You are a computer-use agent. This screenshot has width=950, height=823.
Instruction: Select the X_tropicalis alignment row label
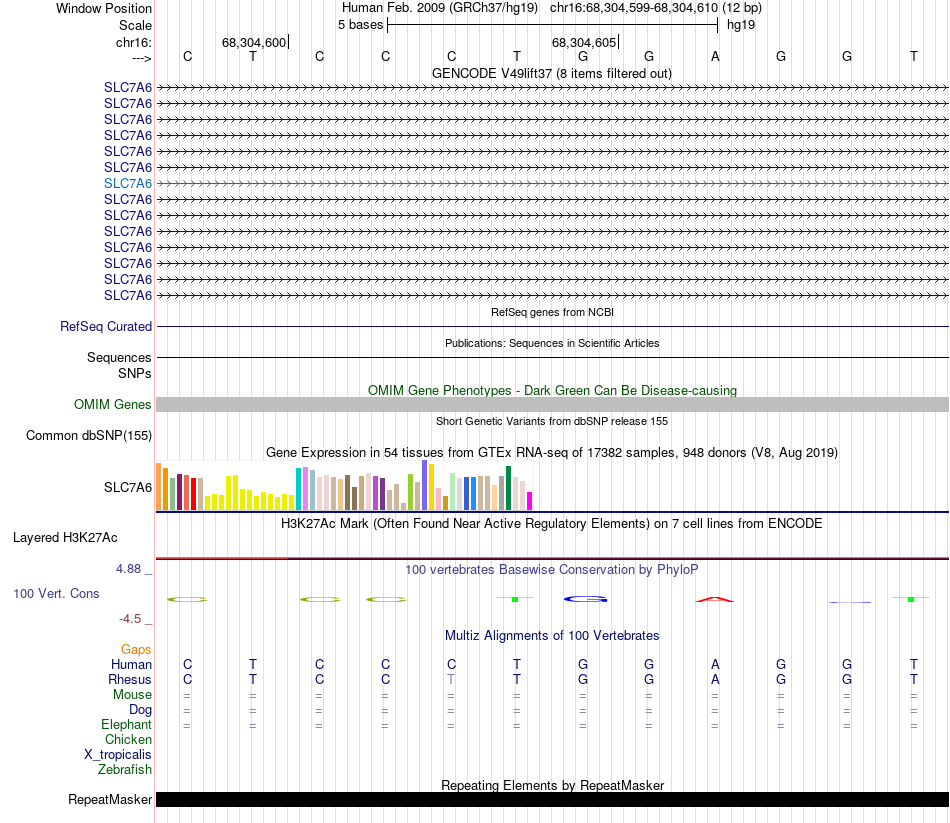pos(118,755)
